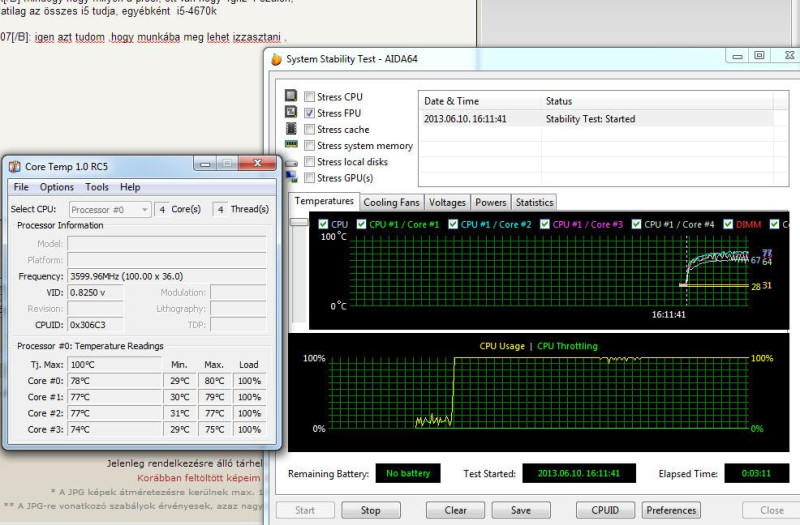Viewport: 800px width, 525px height.
Task: Uncheck the Stress FPU checkbox
Action: point(309,113)
